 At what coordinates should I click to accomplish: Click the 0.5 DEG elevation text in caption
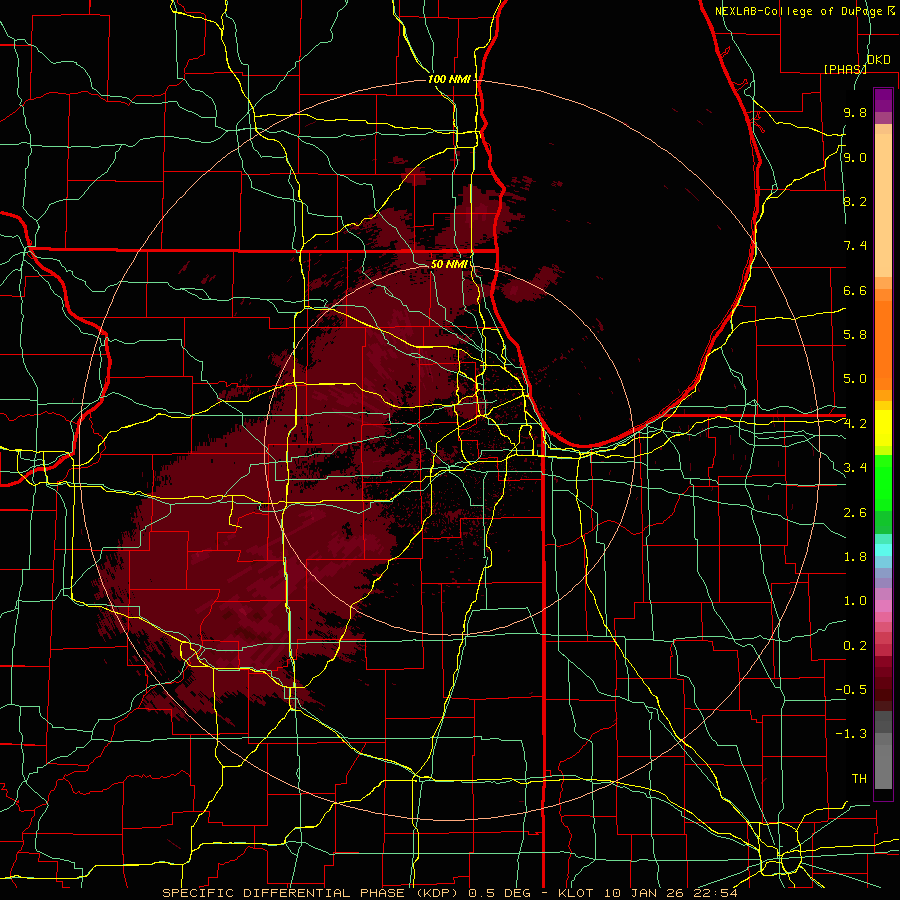coord(499,893)
